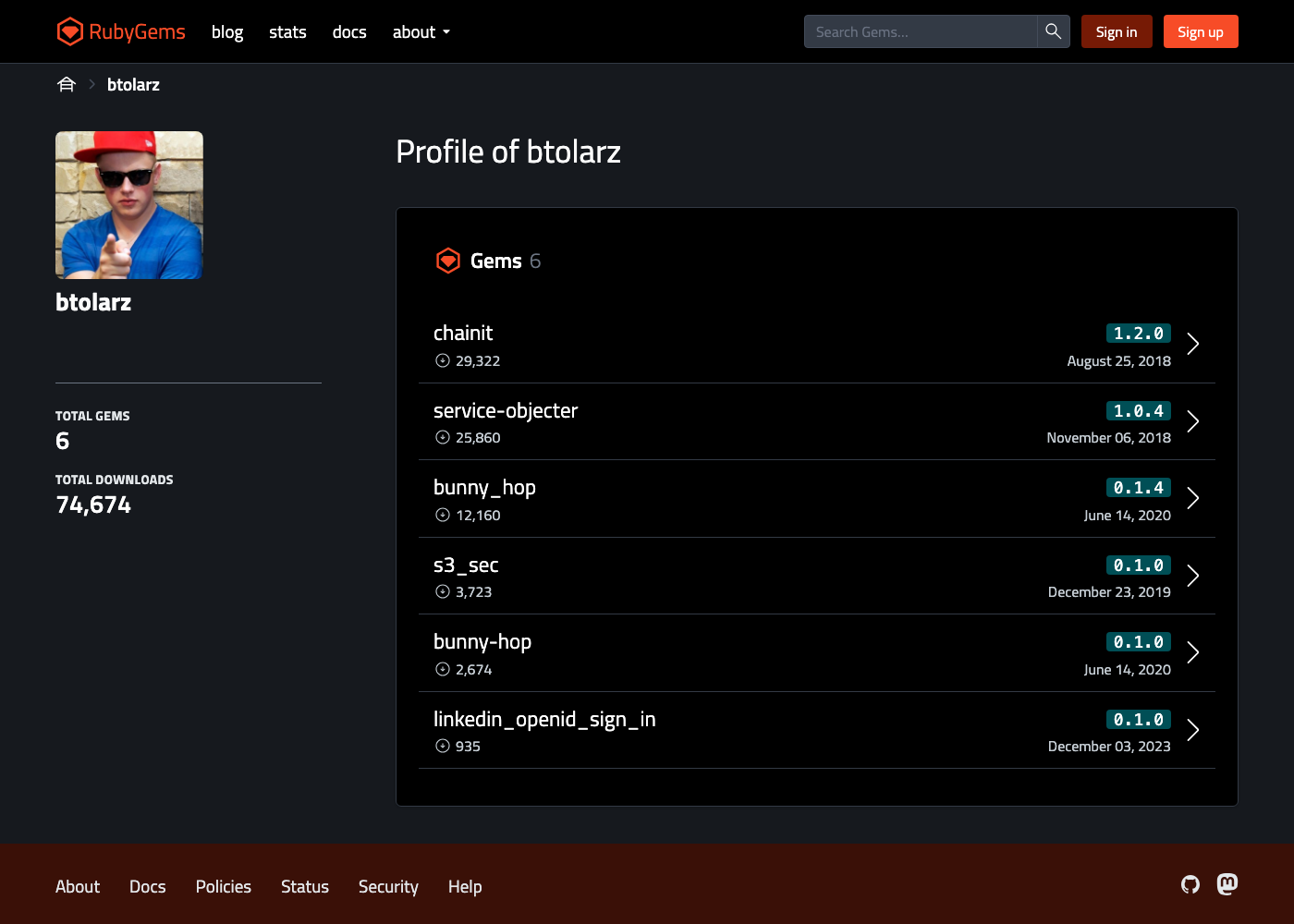1294x924 pixels.
Task: Open the bunny_hop gem link
Action: pyautogui.click(x=484, y=487)
